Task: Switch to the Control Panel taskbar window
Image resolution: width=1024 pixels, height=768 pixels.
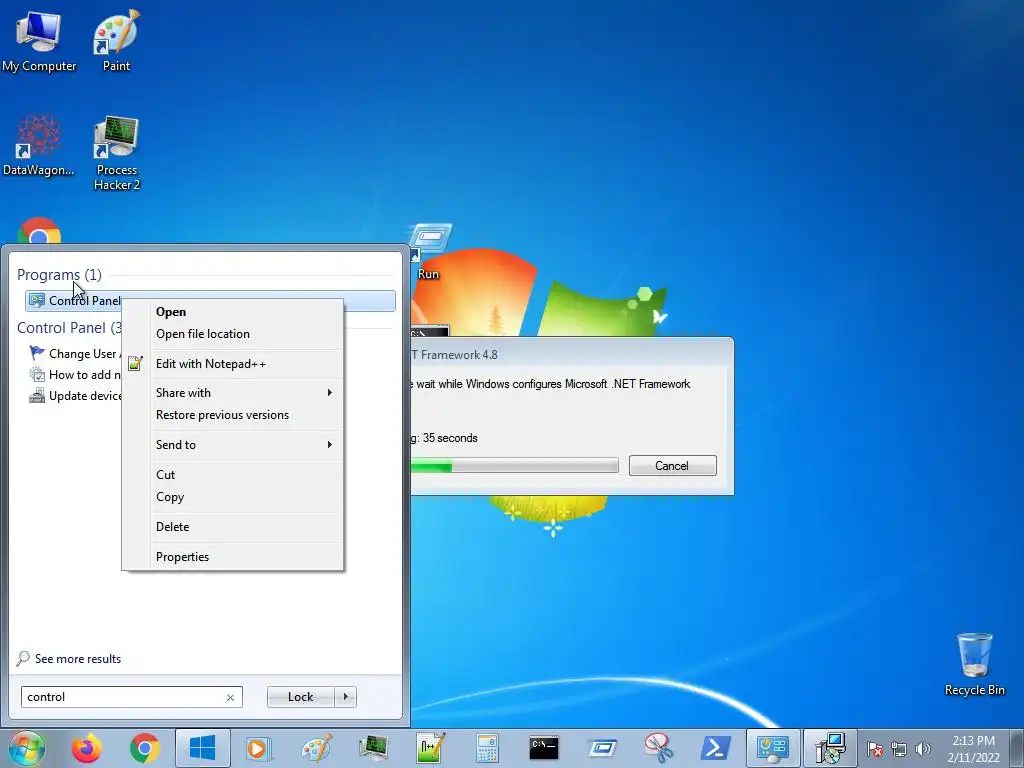Action: [x=773, y=748]
